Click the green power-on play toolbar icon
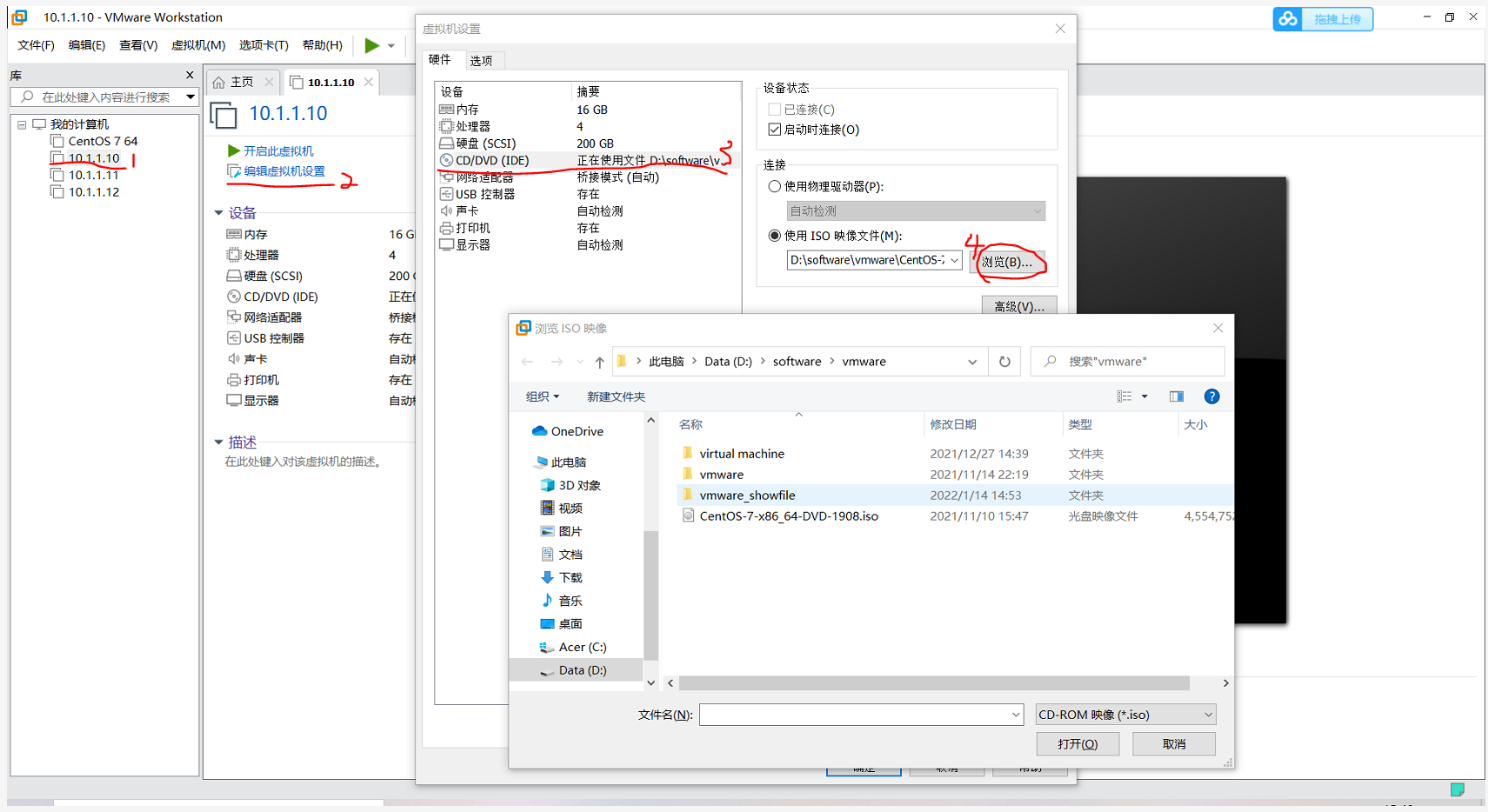 point(372,45)
